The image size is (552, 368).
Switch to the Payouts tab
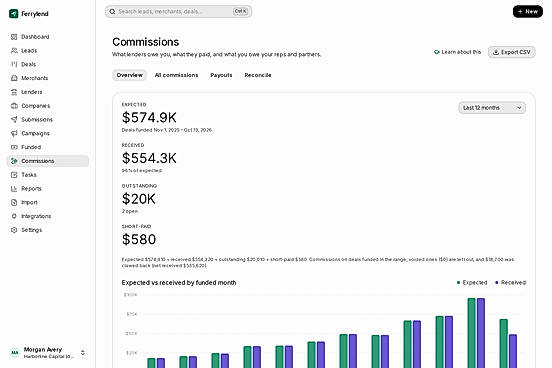coord(221,75)
